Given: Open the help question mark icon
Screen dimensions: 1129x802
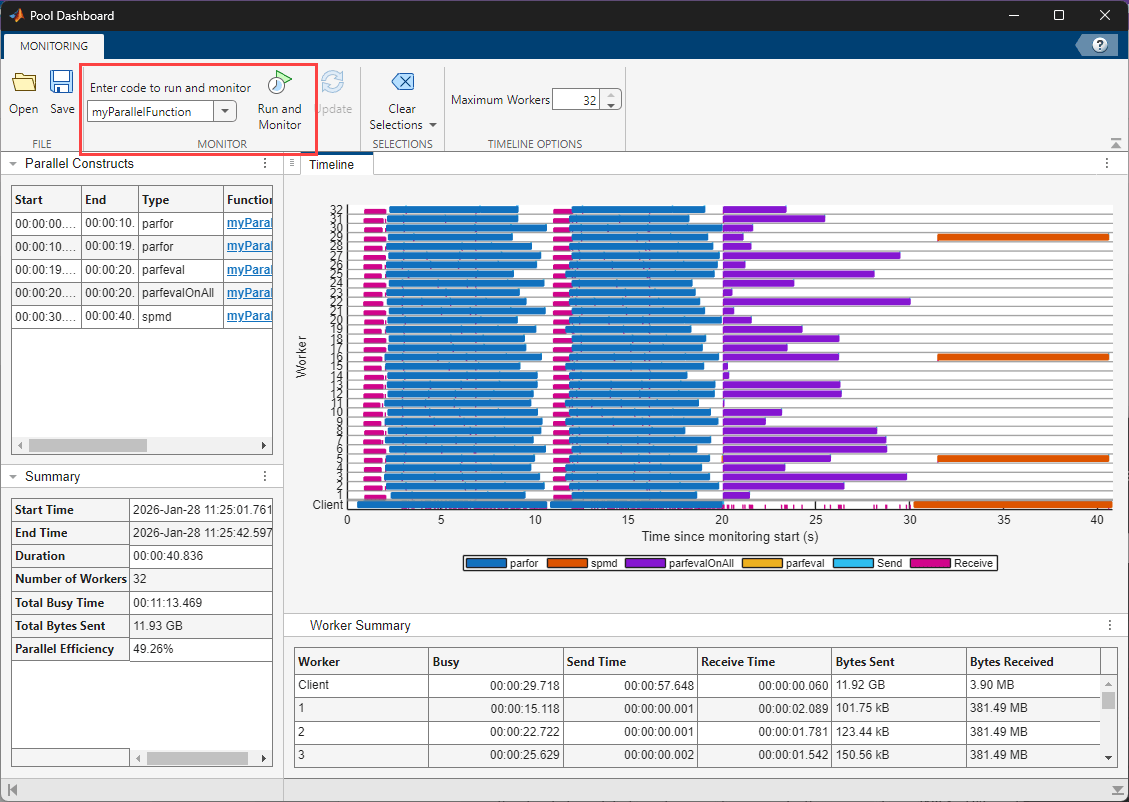Looking at the screenshot, I should [1099, 45].
